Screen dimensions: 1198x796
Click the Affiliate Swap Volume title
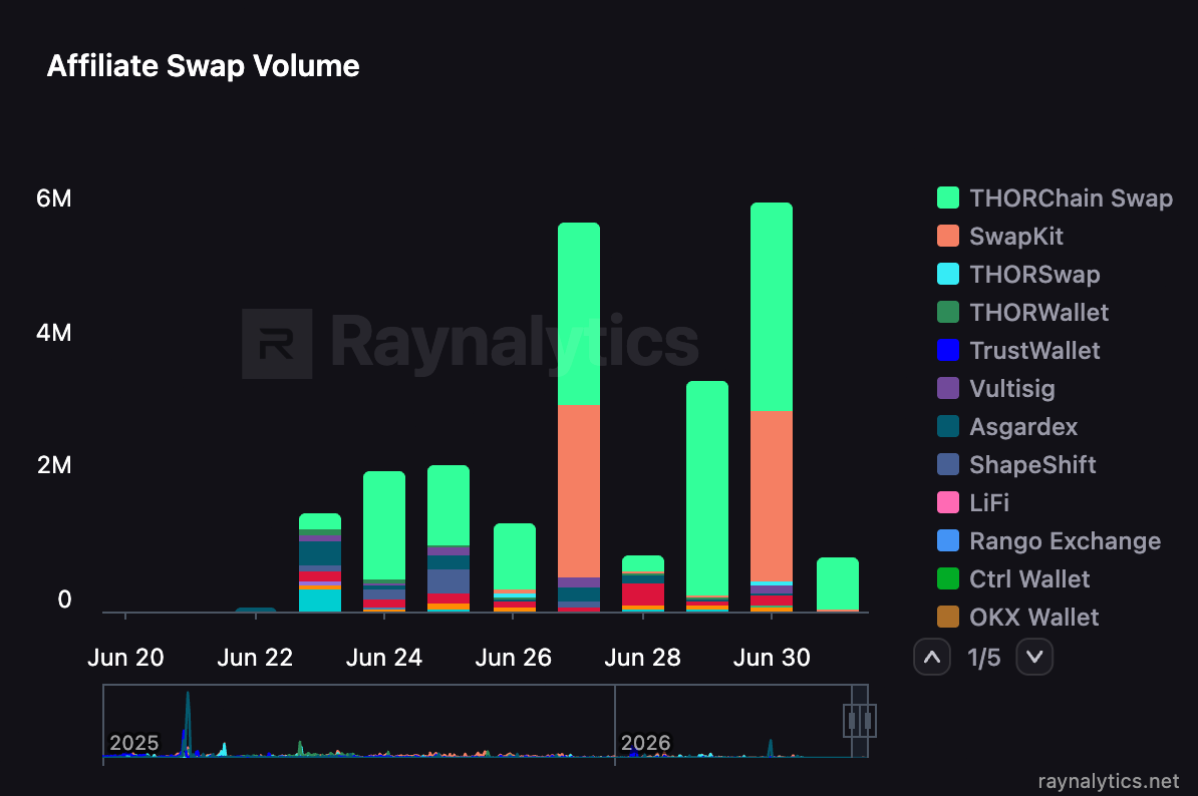203,66
